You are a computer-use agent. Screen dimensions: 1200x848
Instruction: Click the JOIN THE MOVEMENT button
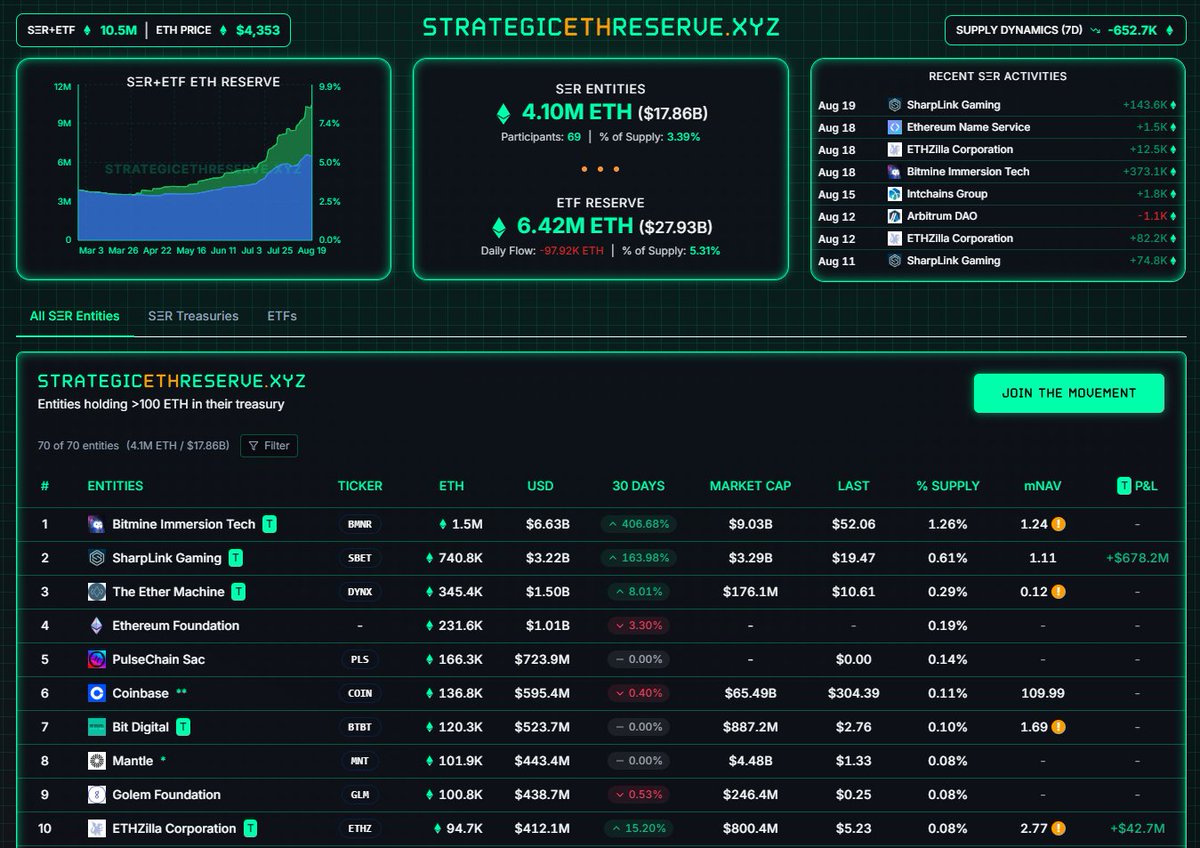pyautogui.click(x=1069, y=393)
